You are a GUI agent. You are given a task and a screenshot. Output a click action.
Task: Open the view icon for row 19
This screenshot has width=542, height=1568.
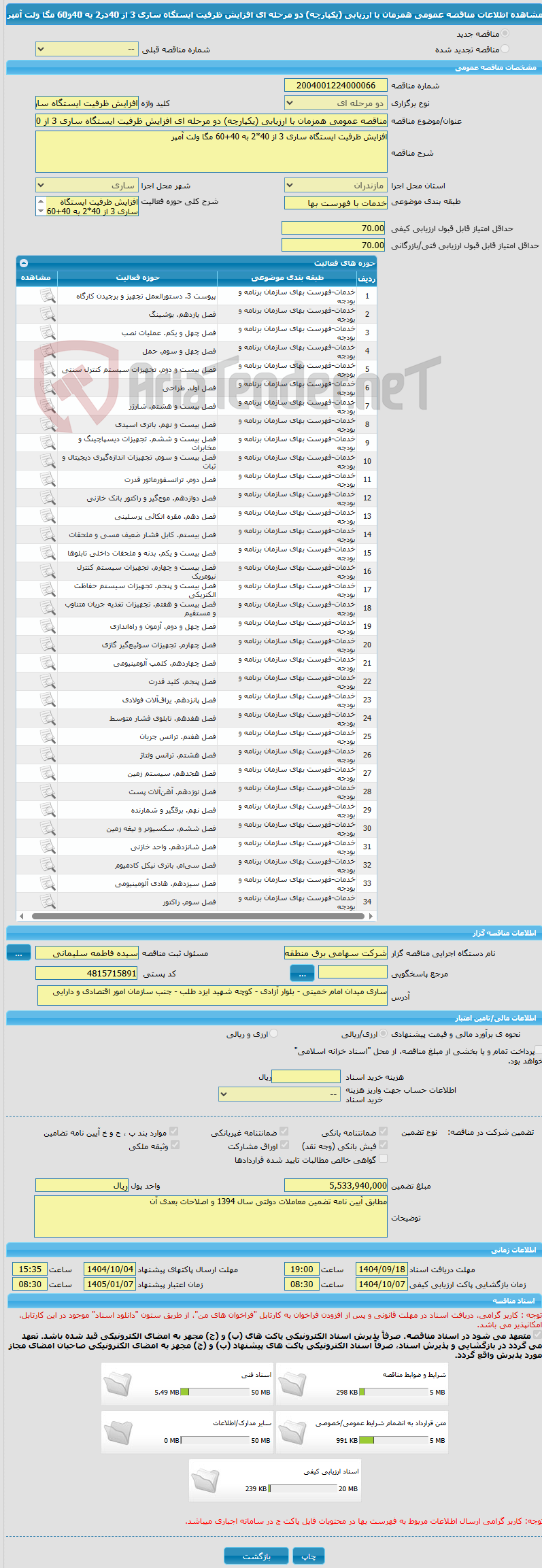tap(48, 626)
